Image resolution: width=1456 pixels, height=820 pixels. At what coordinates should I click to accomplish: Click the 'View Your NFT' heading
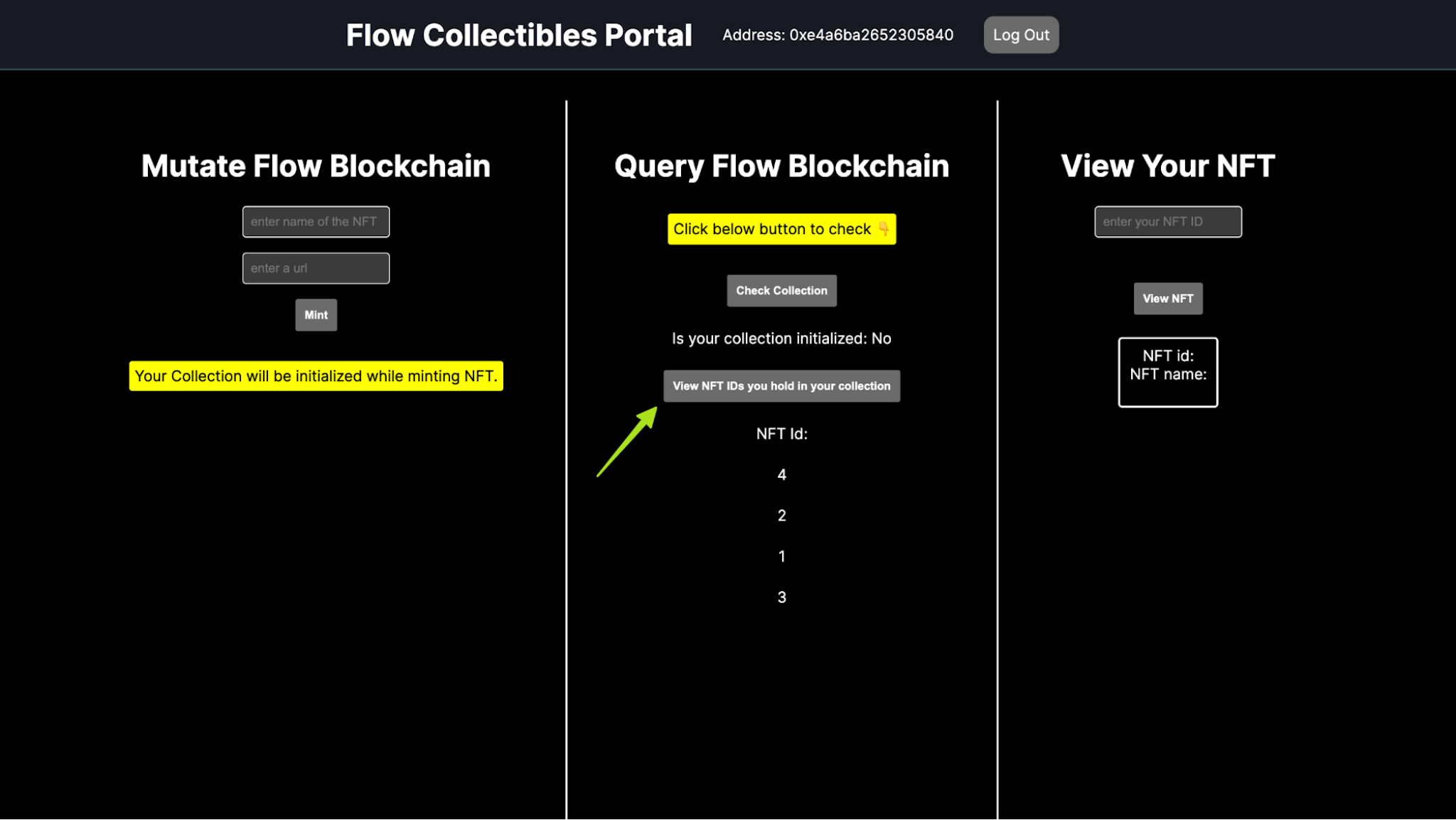pos(1167,165)
